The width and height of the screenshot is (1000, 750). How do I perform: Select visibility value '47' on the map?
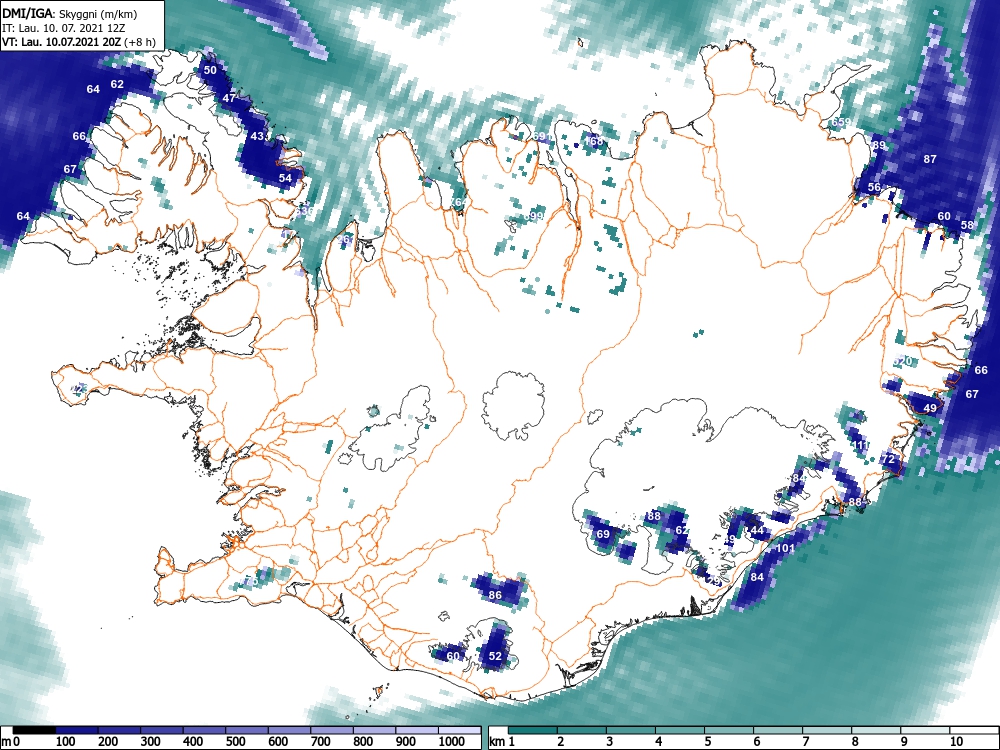229,98
